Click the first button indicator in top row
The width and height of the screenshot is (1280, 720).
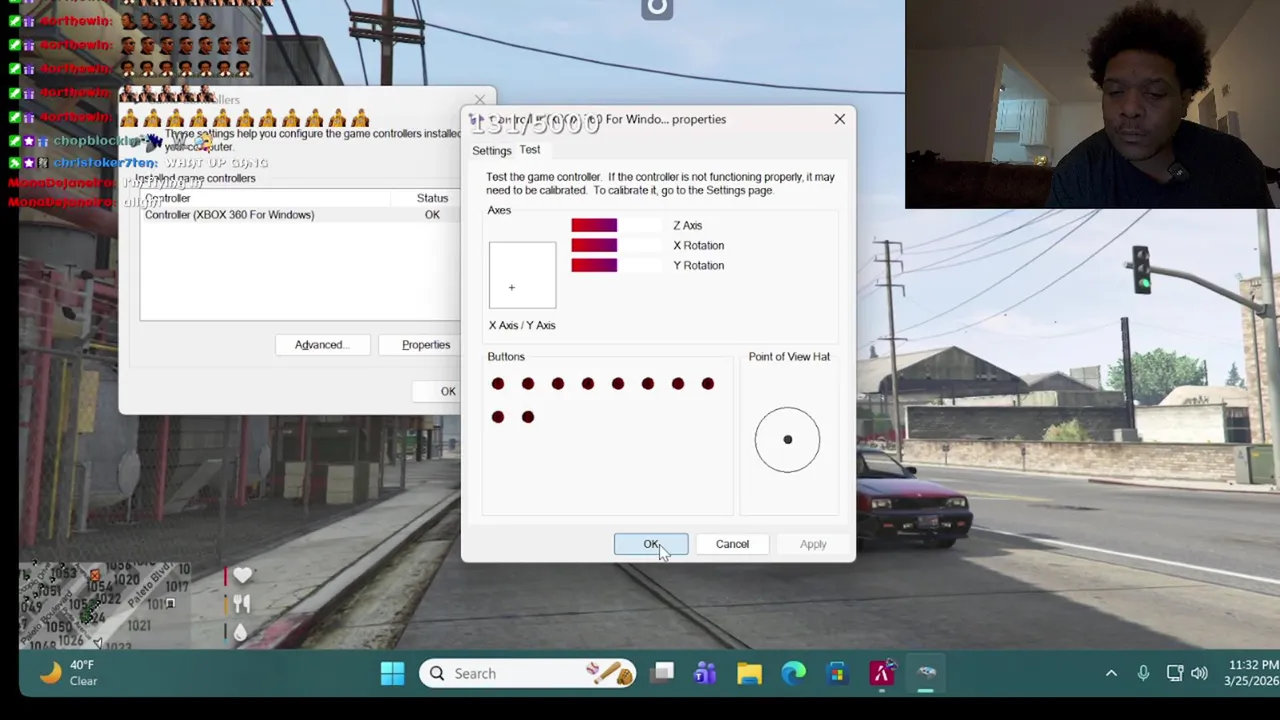click(x=498, y=384)
